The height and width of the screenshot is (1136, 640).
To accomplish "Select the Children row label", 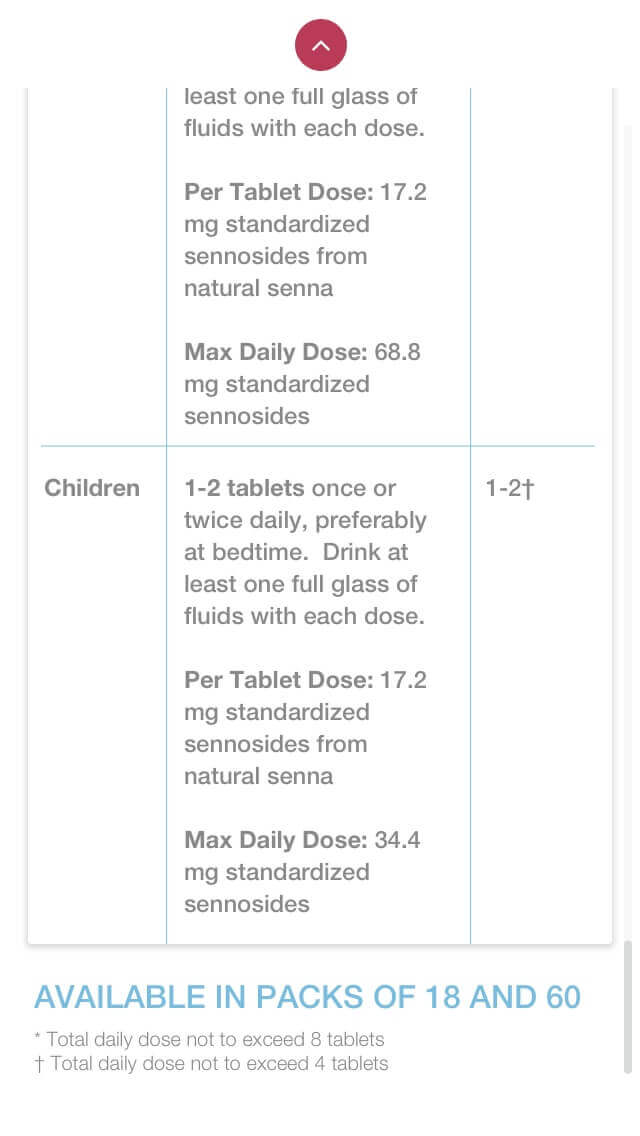I will coord(92,488).
